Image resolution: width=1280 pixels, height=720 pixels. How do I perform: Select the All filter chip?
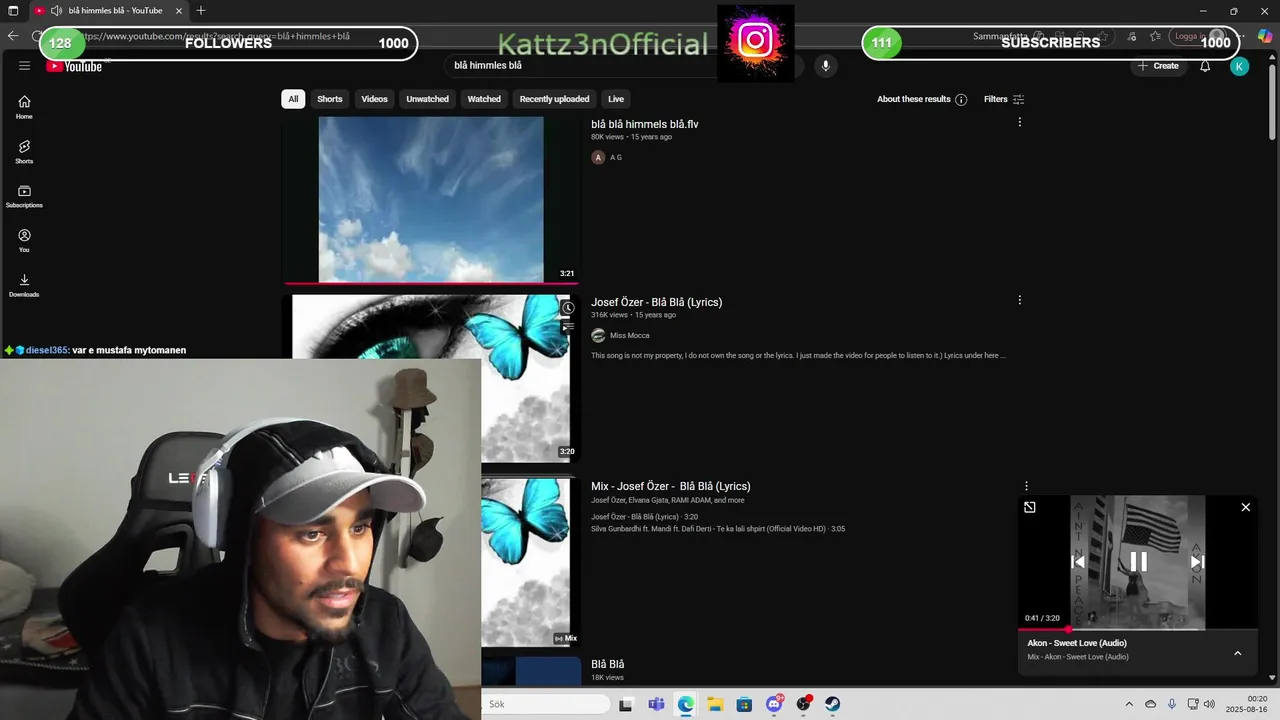click(293, 99)
